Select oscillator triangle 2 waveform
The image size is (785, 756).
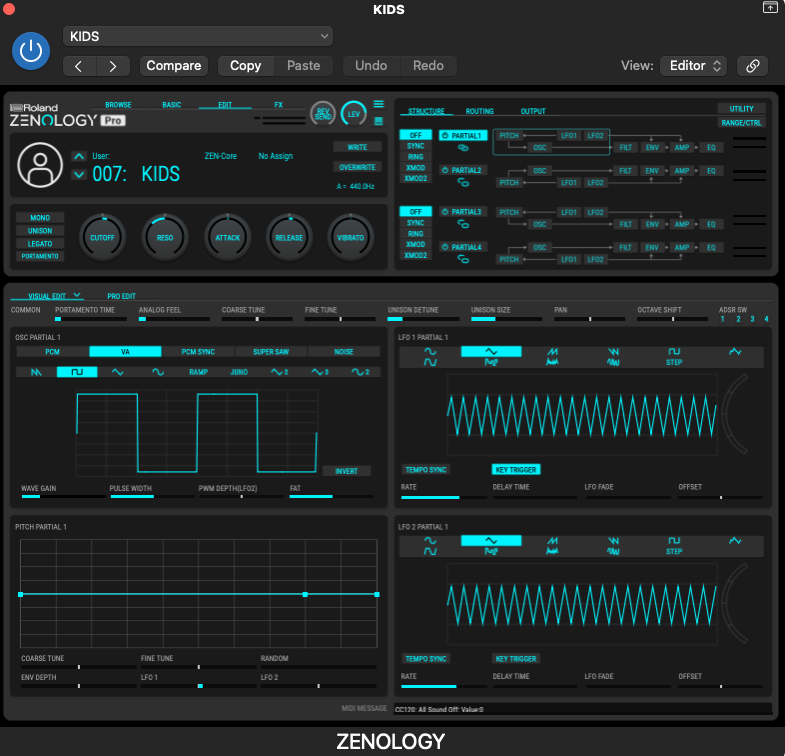click(279, 372)
